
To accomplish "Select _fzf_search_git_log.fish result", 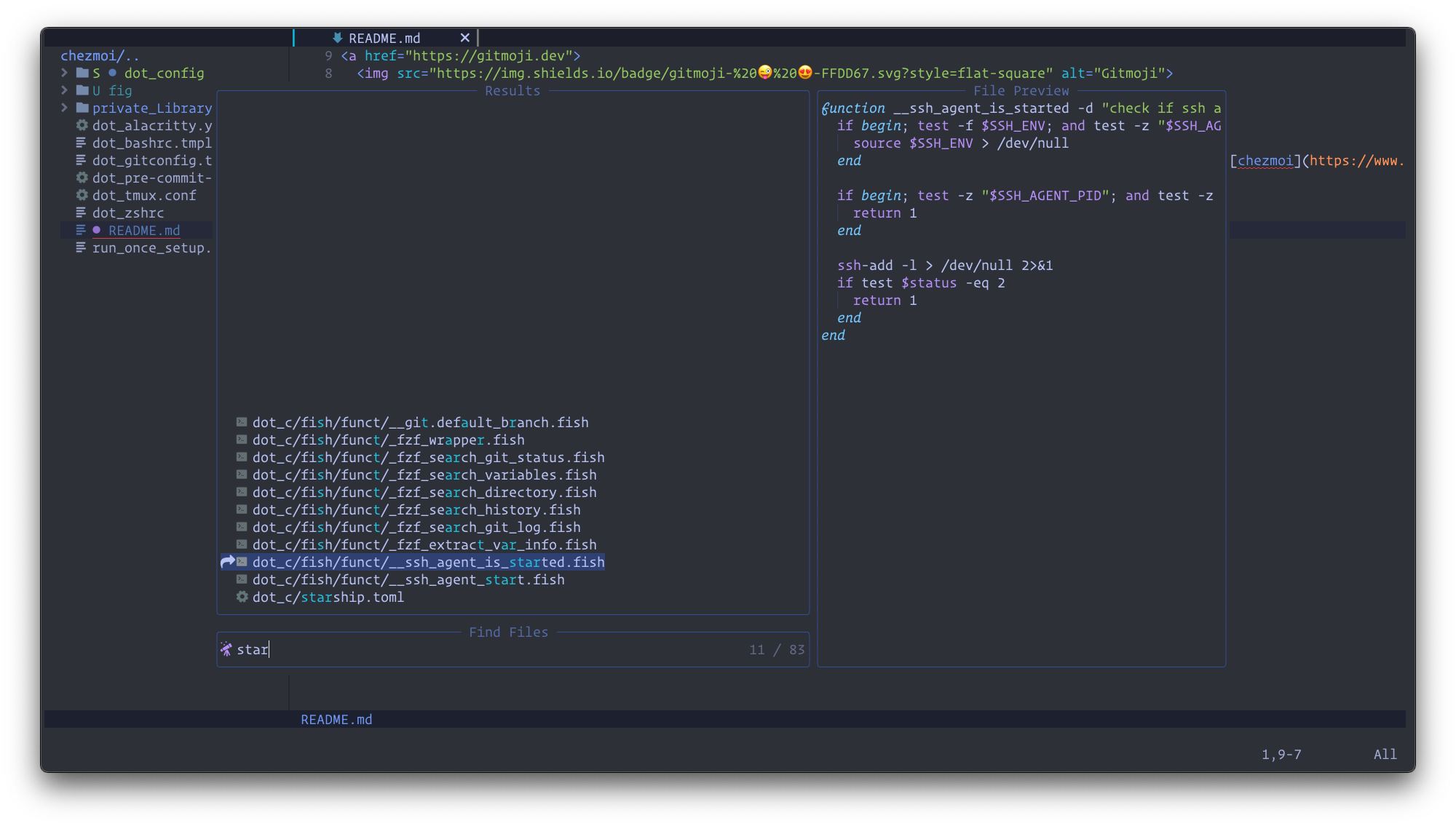I will coord(416,527).
